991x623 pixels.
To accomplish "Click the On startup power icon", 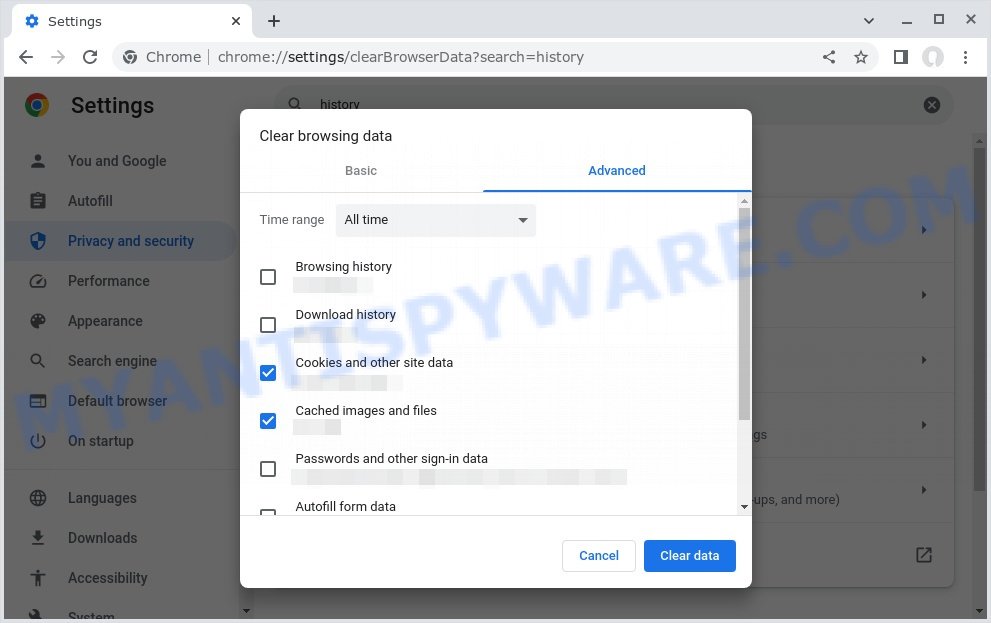I will tap(38, 441).
